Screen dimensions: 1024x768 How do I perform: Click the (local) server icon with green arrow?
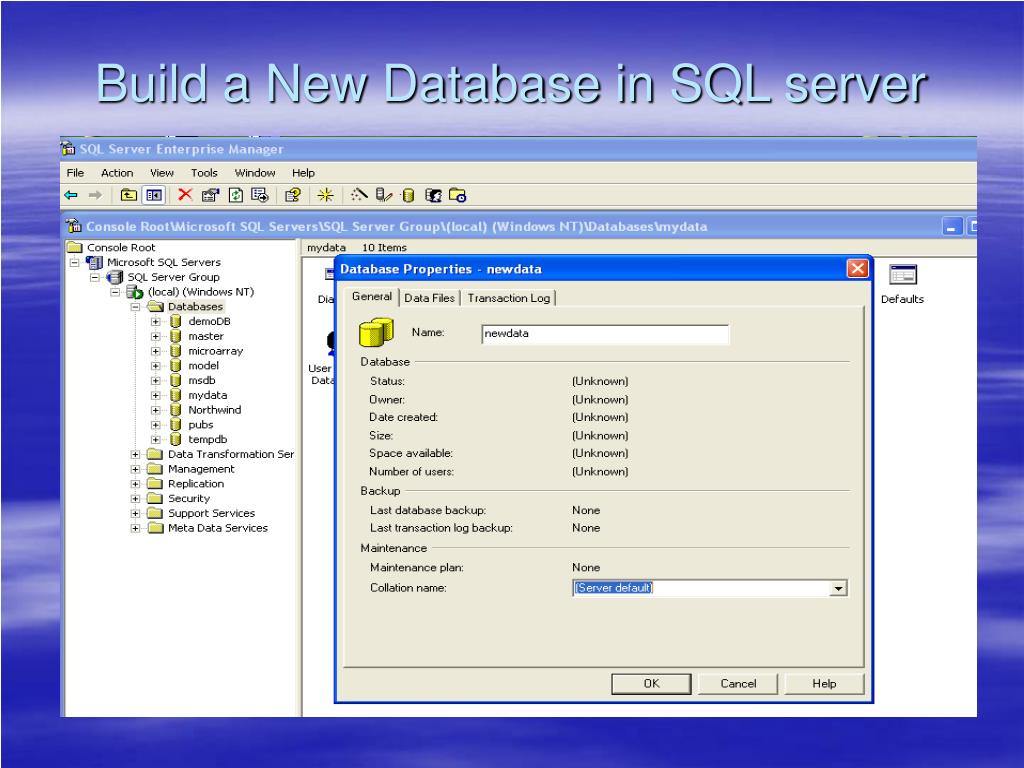coord(135,292)
